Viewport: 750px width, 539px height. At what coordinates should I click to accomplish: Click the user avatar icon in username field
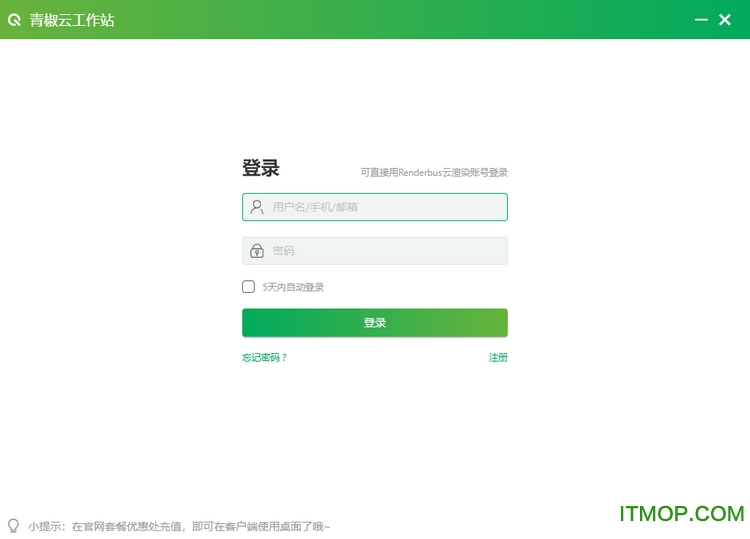tap(257, 207)
